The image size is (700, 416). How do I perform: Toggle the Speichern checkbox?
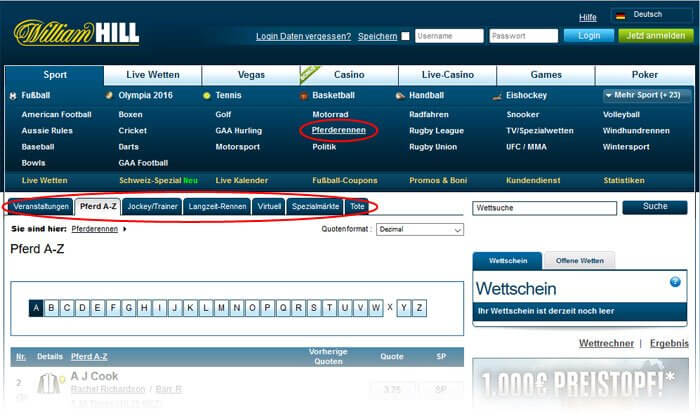pyautogui.click(x=405, y=36)
